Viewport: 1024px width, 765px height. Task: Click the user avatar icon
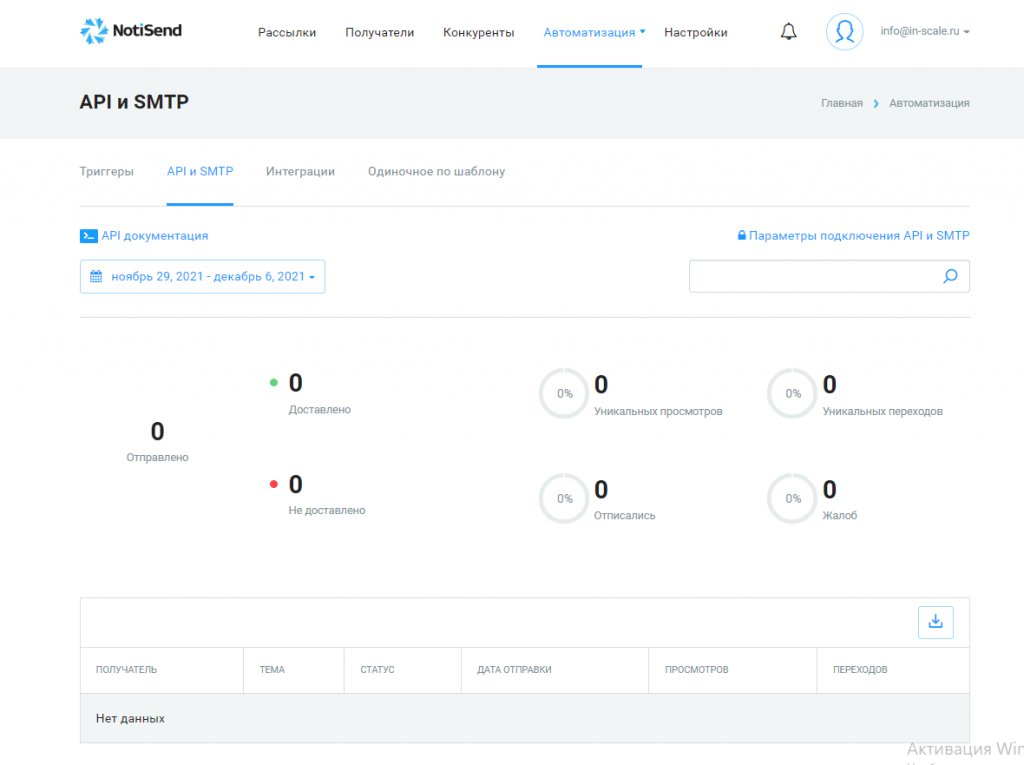(x=844, y=31)
